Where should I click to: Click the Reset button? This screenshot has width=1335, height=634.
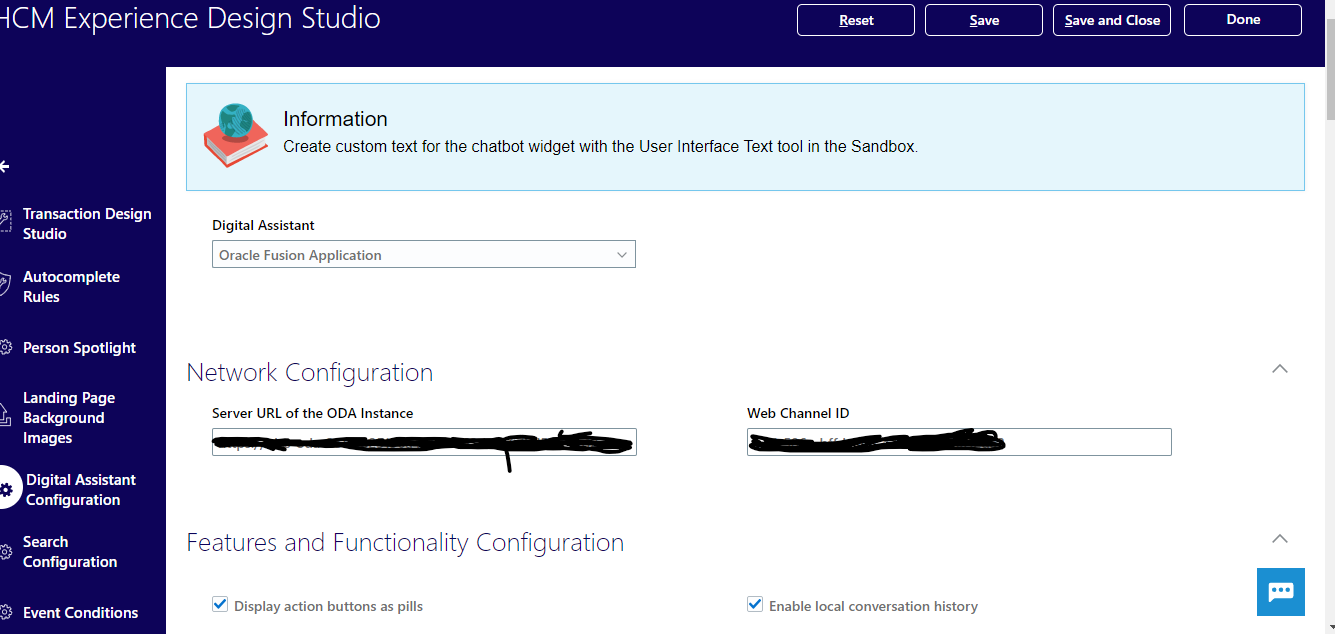tap(856, 20)
